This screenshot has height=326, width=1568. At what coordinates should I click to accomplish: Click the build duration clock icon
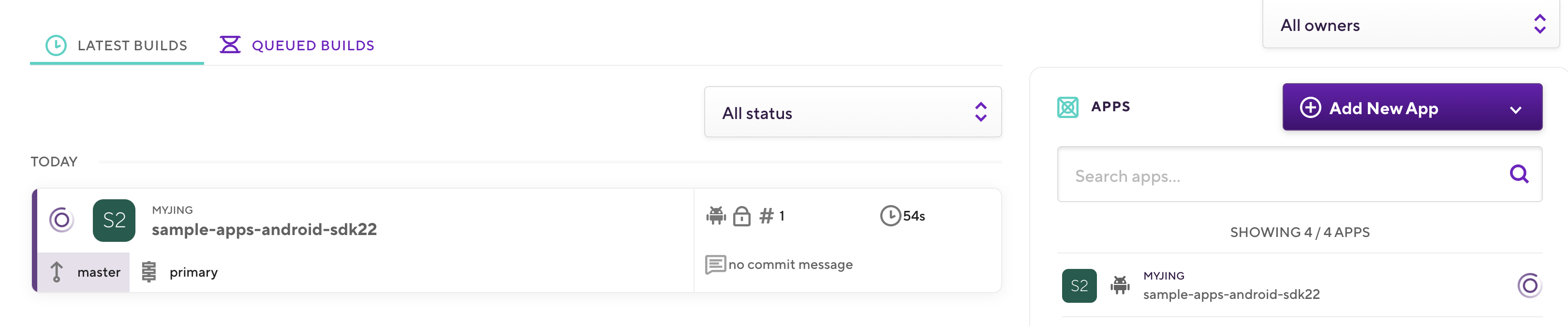click(890, 216)
